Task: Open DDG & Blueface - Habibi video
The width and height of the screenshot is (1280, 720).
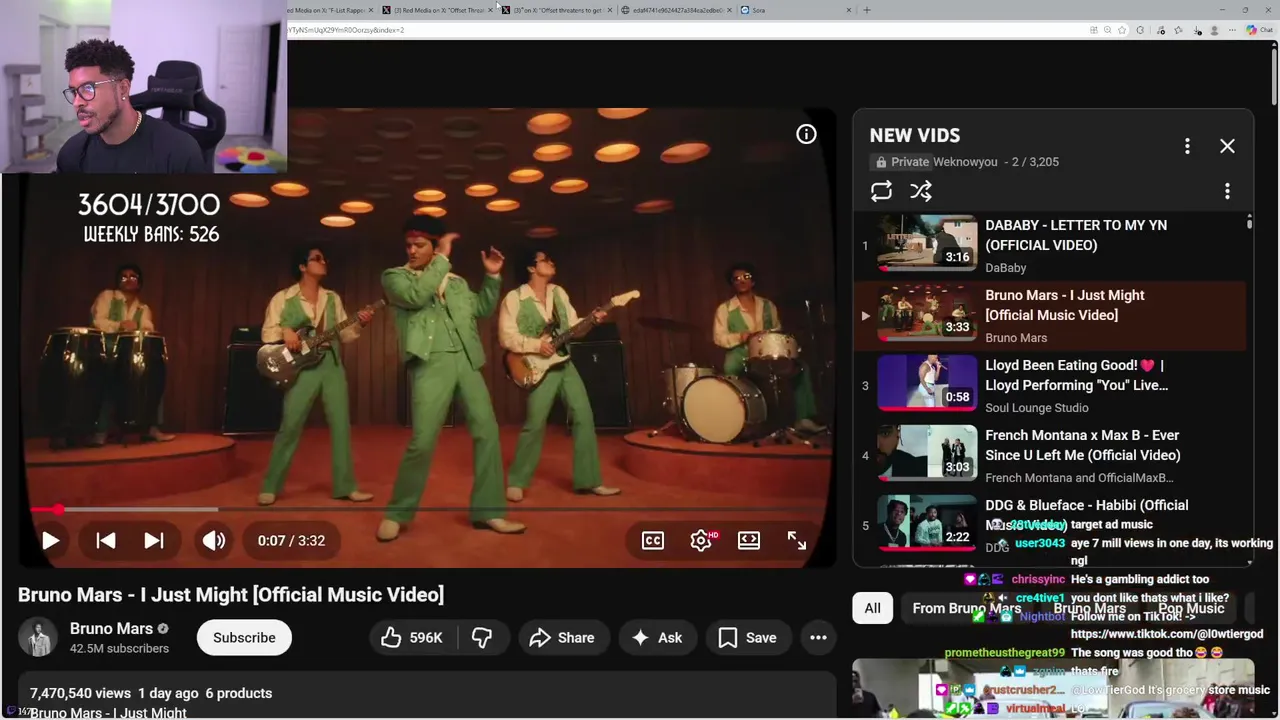Action: click(x=1050, y=525)
